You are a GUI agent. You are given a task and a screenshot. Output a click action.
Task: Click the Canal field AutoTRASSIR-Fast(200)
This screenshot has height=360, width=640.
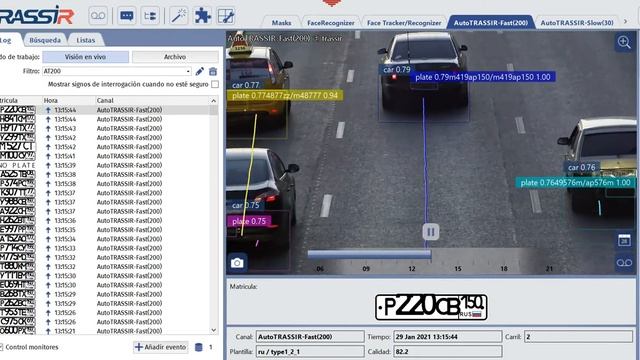[x=310, y=337]
